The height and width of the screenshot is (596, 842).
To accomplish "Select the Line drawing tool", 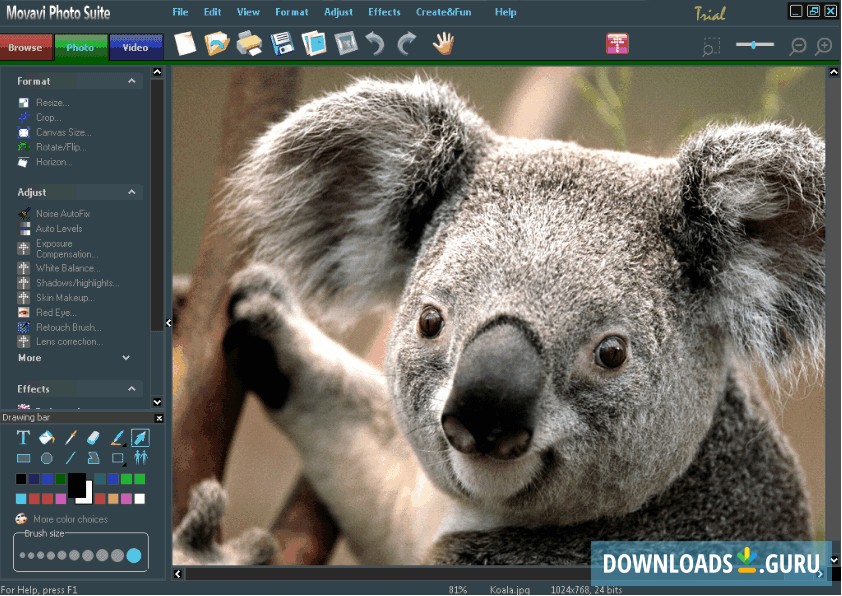I will pos(70,457).
